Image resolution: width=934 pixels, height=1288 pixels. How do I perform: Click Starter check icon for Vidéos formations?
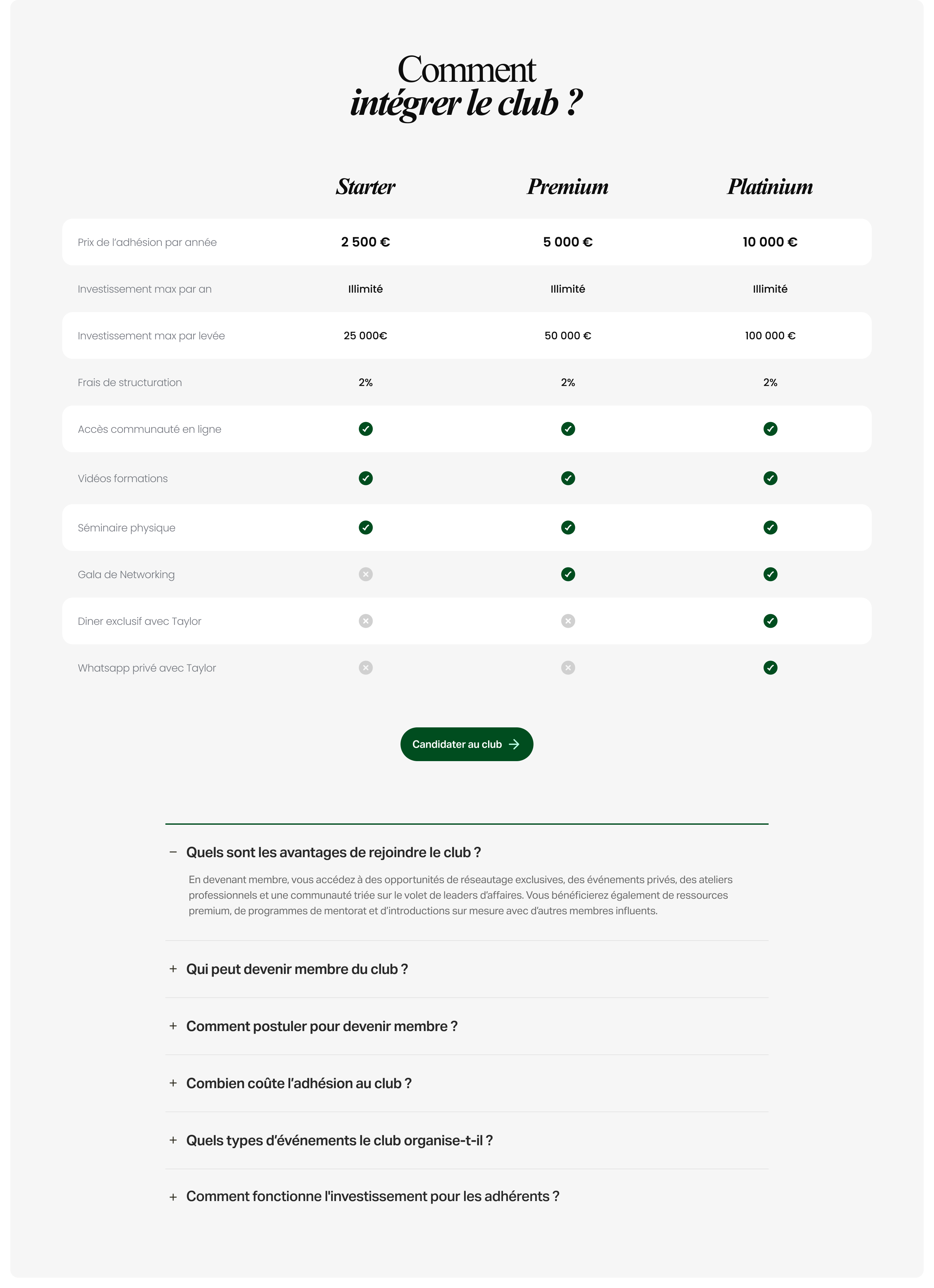click(x=365, y=478)
